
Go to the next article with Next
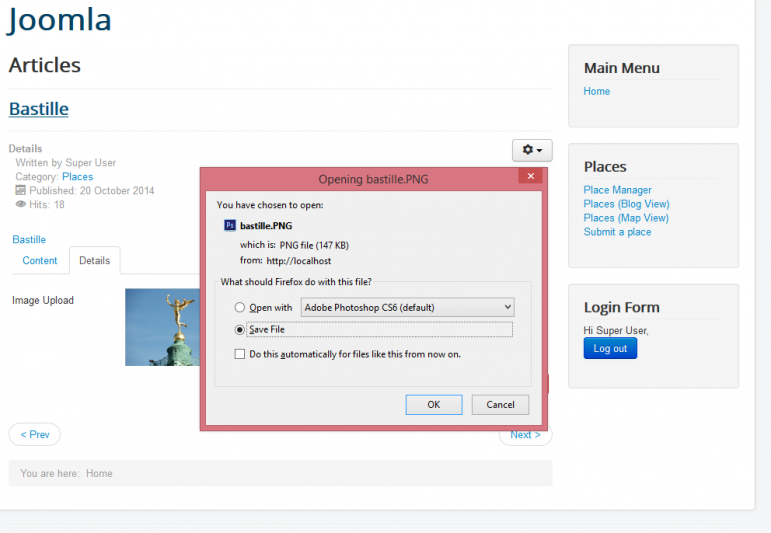pyautogui.click(x=525, y=435)
